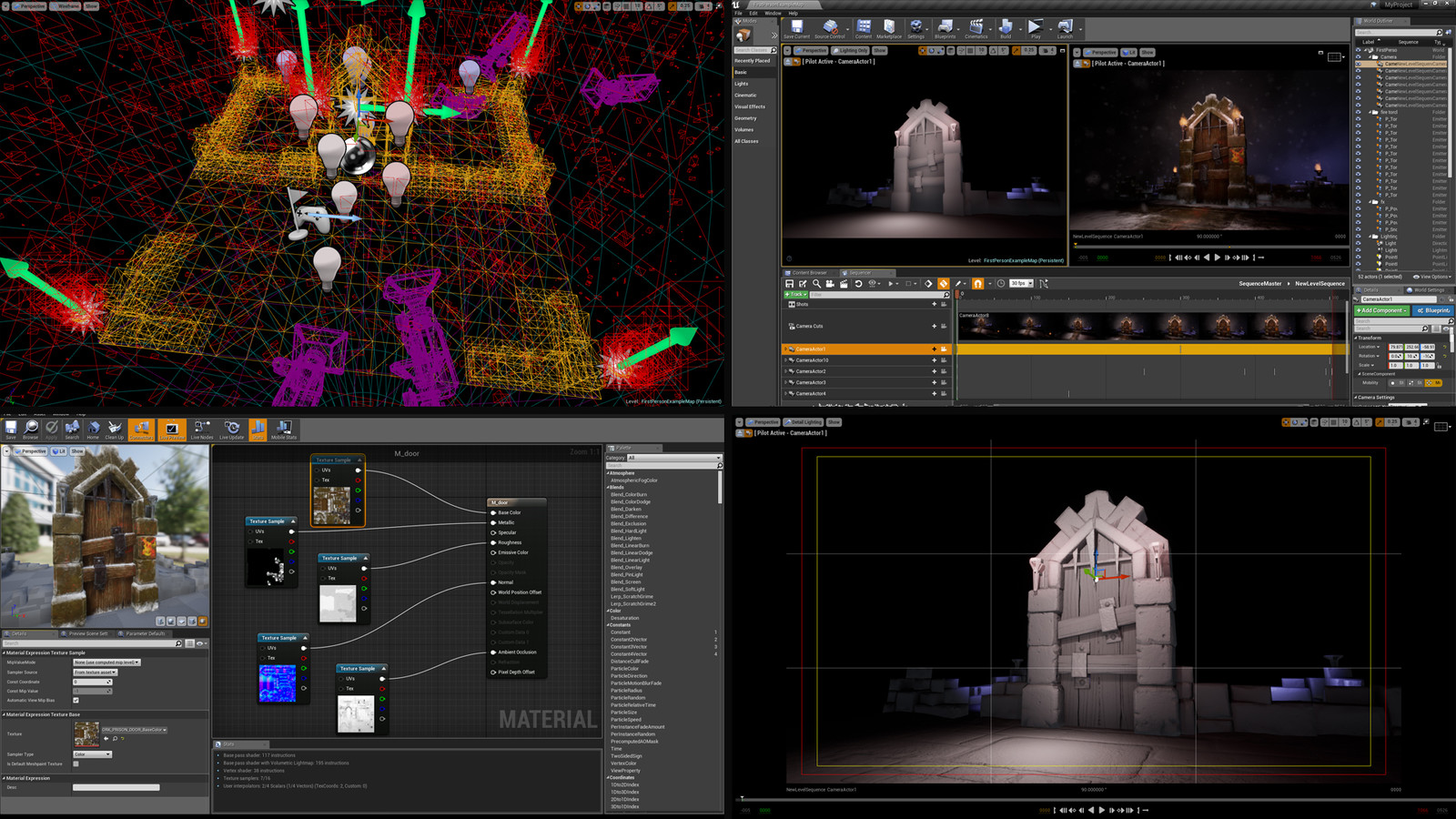Toggle Connectors in material editor toolbar

point(141,430)
